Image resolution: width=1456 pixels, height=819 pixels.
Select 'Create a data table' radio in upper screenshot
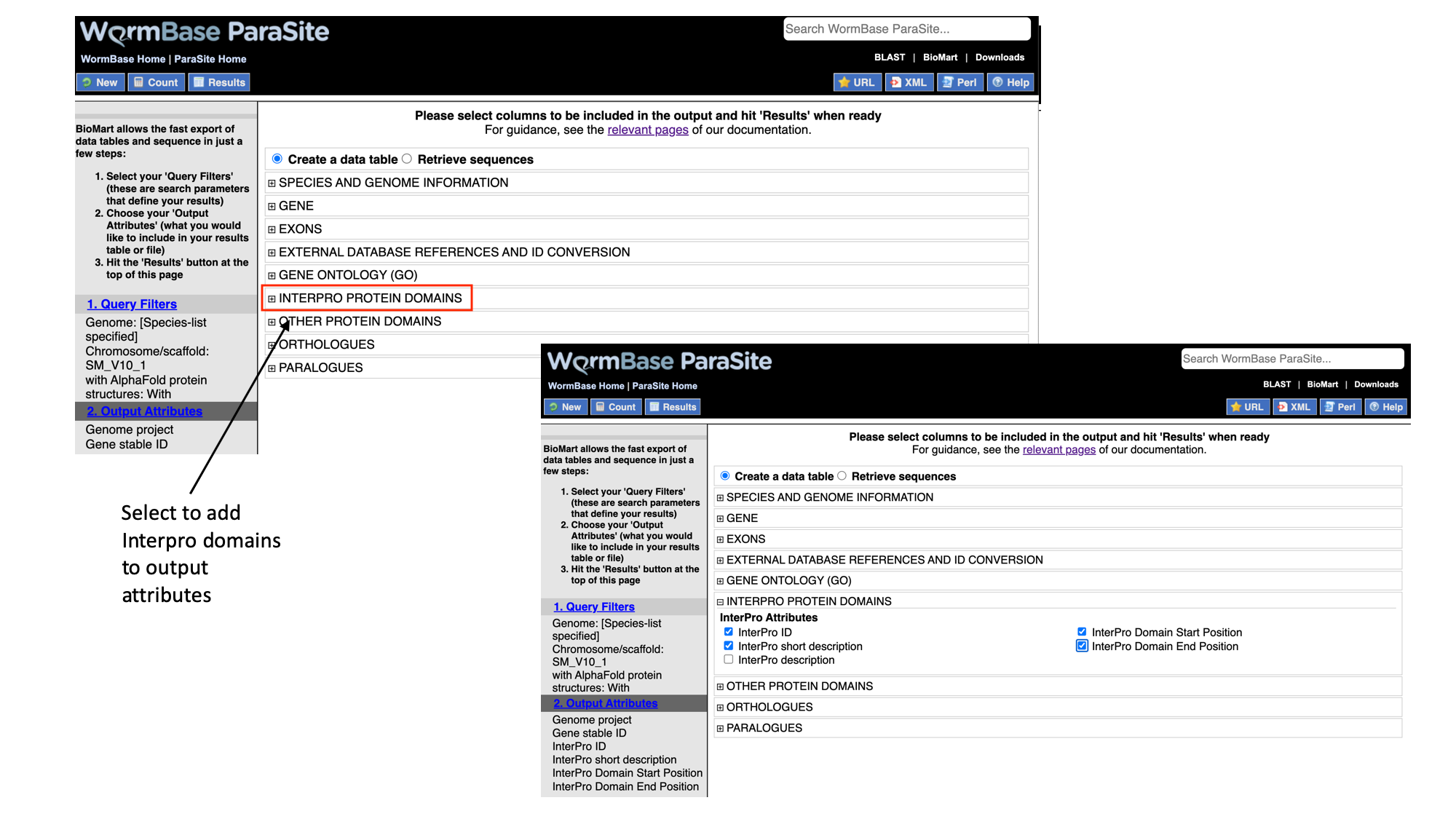point(277,159)
